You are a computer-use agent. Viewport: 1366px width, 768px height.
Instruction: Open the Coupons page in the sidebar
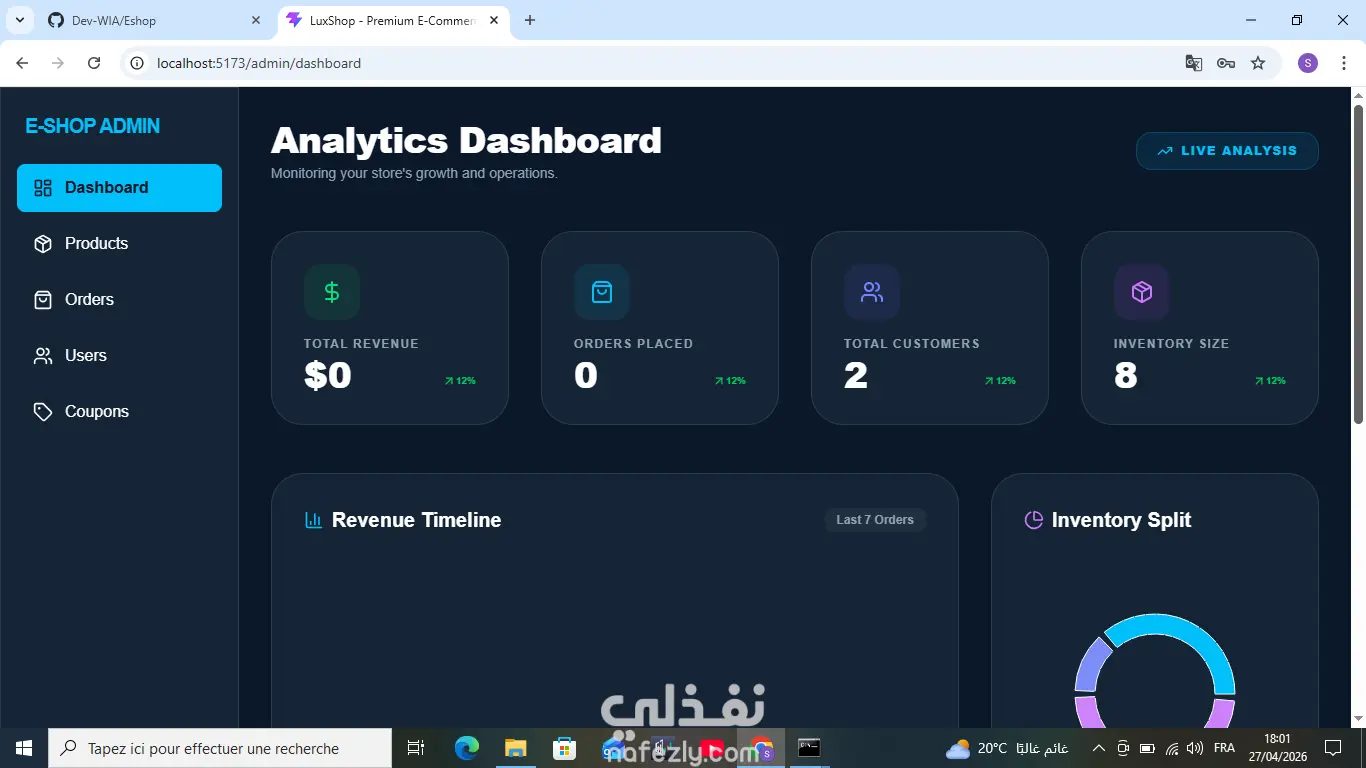pos(119,412)
